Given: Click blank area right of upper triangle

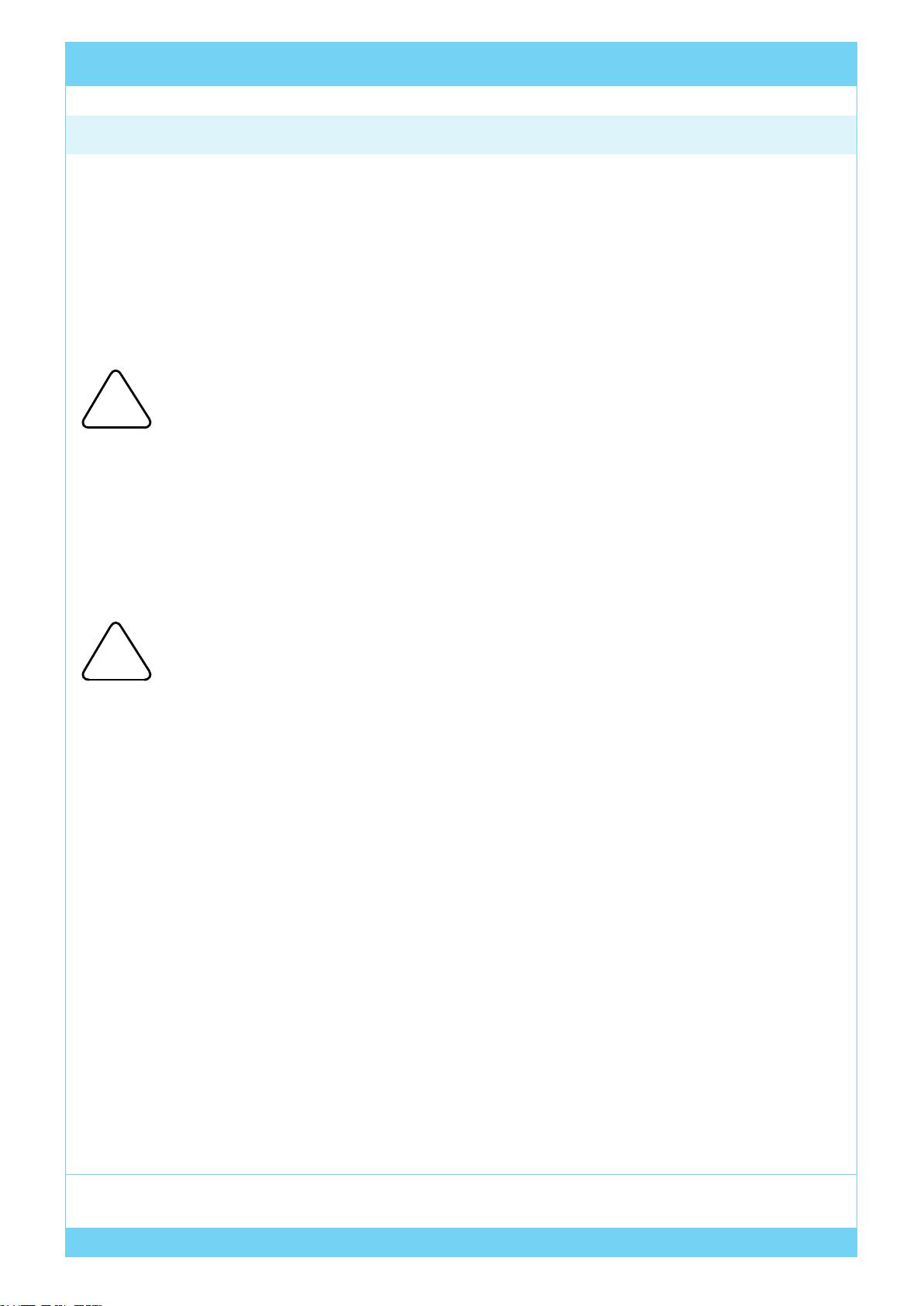Looking at the screenshot, I should 504,399.
